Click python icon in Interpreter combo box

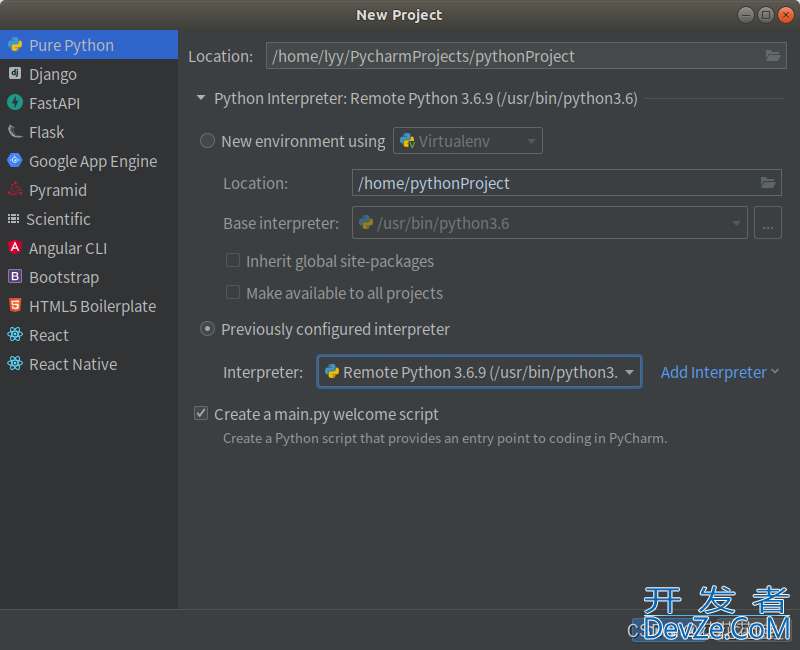tap(332, 371)
